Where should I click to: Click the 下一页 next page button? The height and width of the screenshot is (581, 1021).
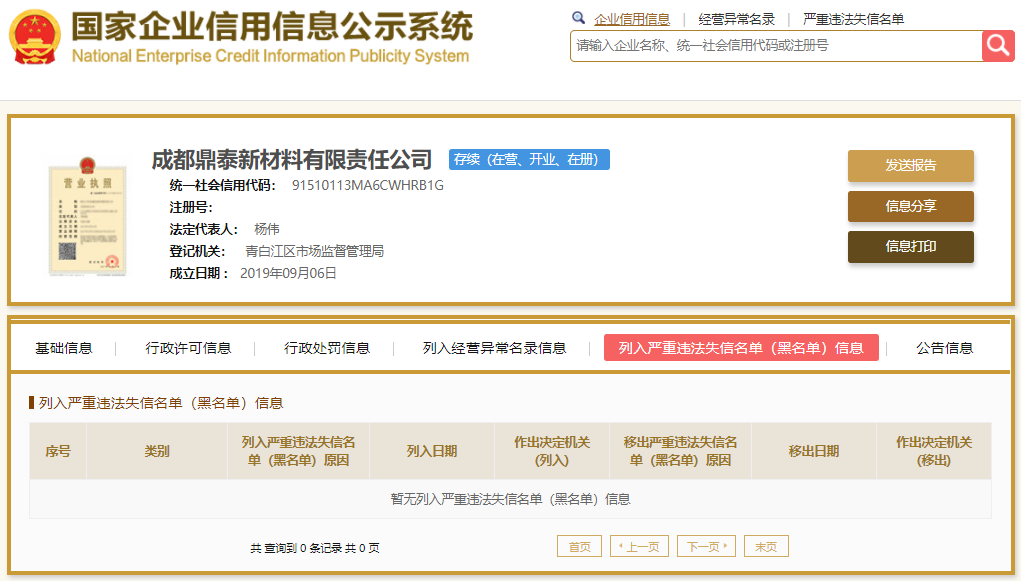(x=706, y=546)
